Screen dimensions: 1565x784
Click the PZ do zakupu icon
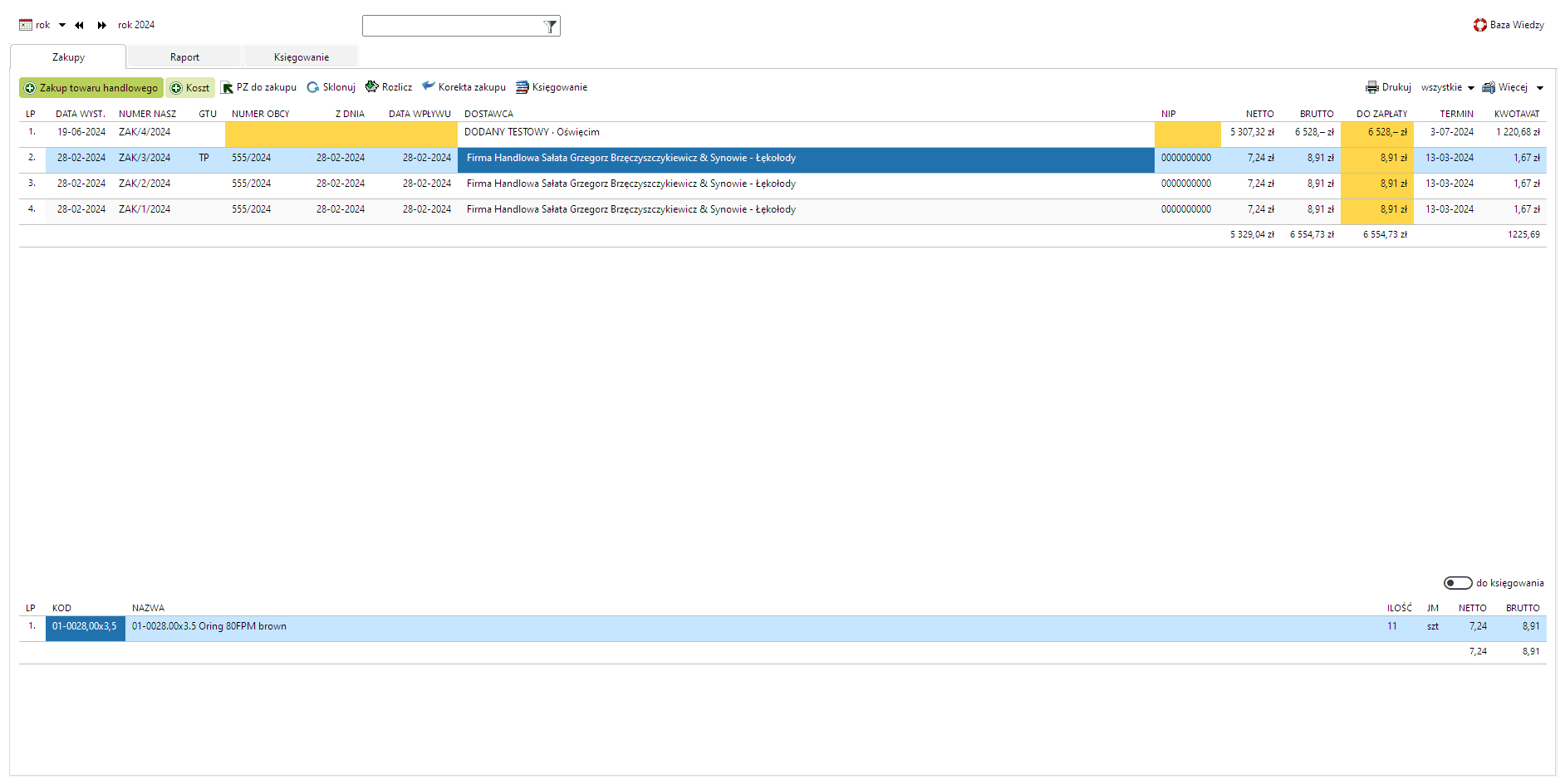click(227, 88)
